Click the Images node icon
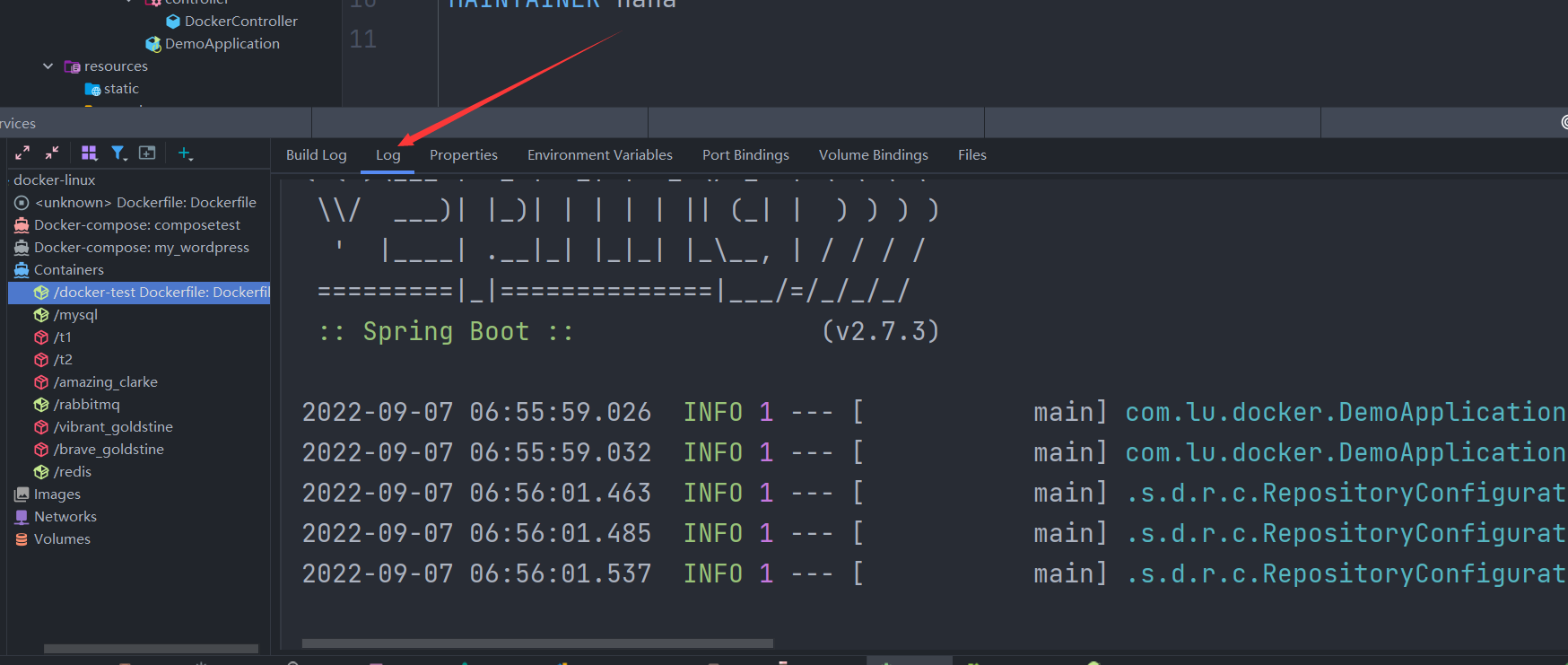 coord(22,494)
